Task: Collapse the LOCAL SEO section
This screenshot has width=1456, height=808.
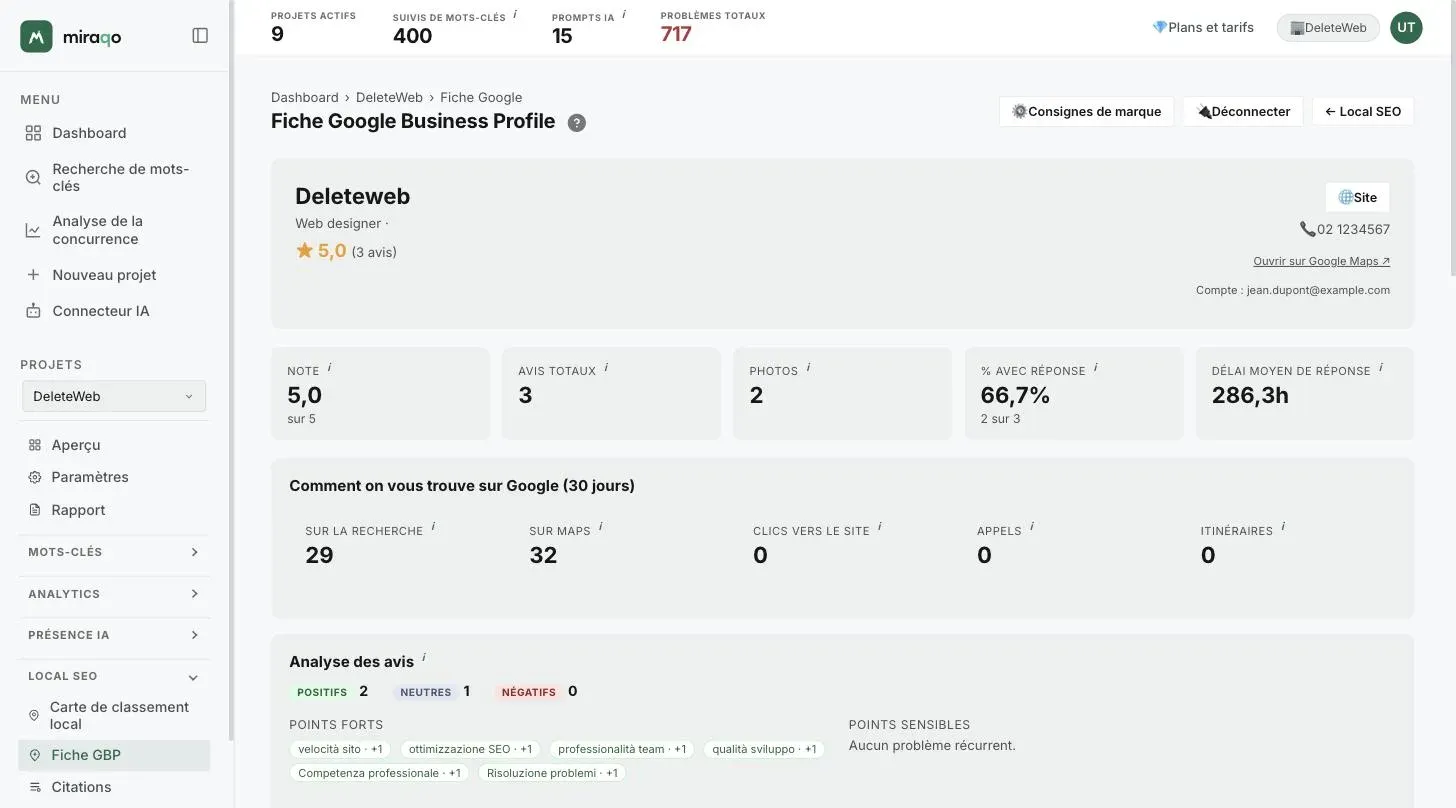Action: click(114, 677)
